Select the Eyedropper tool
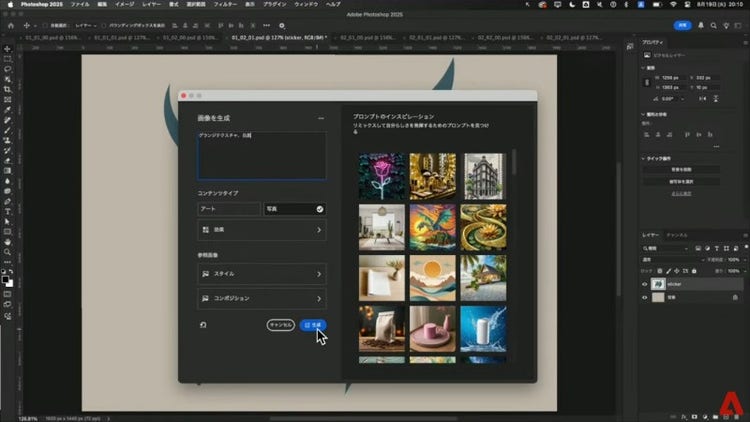This screenshot has width=750, height=422. [7, 110]
